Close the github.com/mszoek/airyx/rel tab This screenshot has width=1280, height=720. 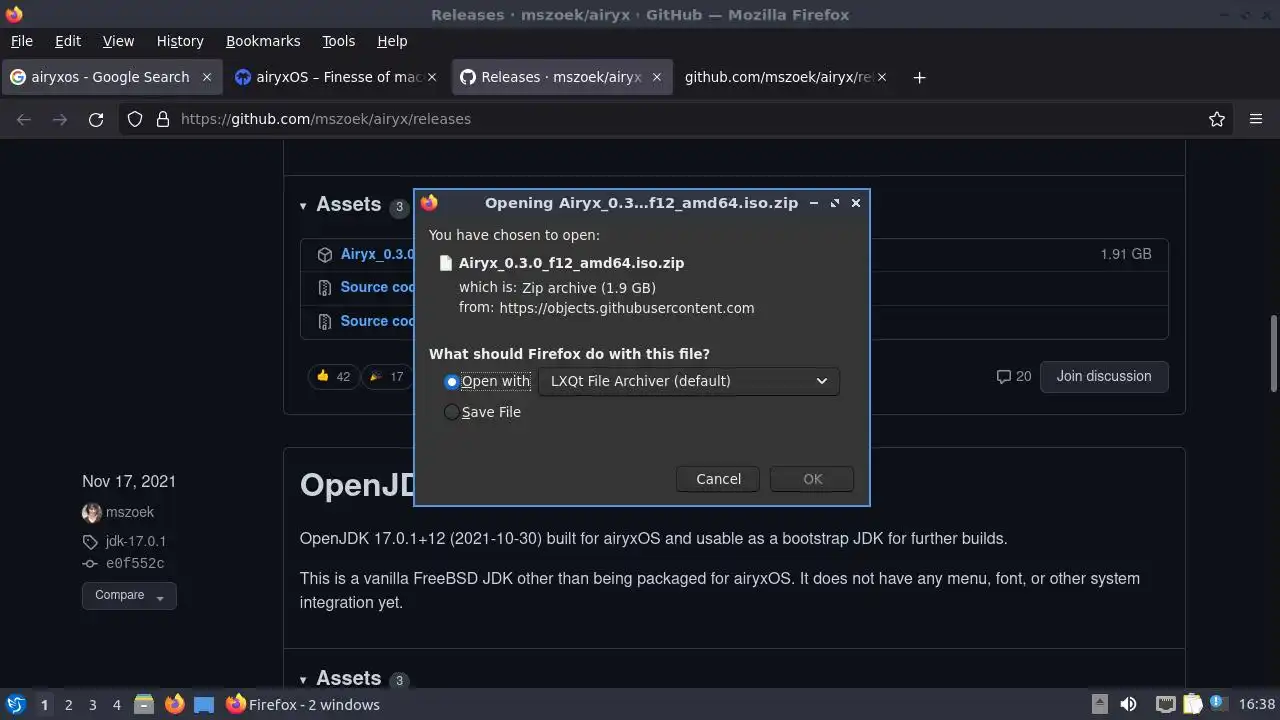pos(882,77)
